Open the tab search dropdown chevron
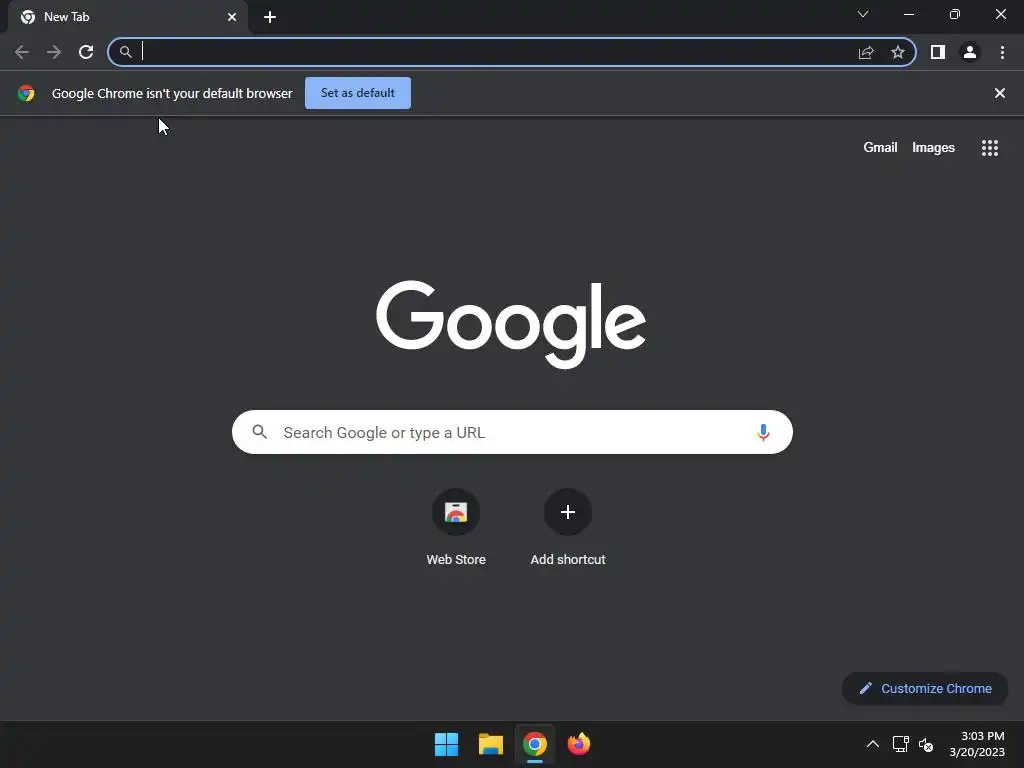Screen dimensions: 1024x768 click(x=863, y=14)
